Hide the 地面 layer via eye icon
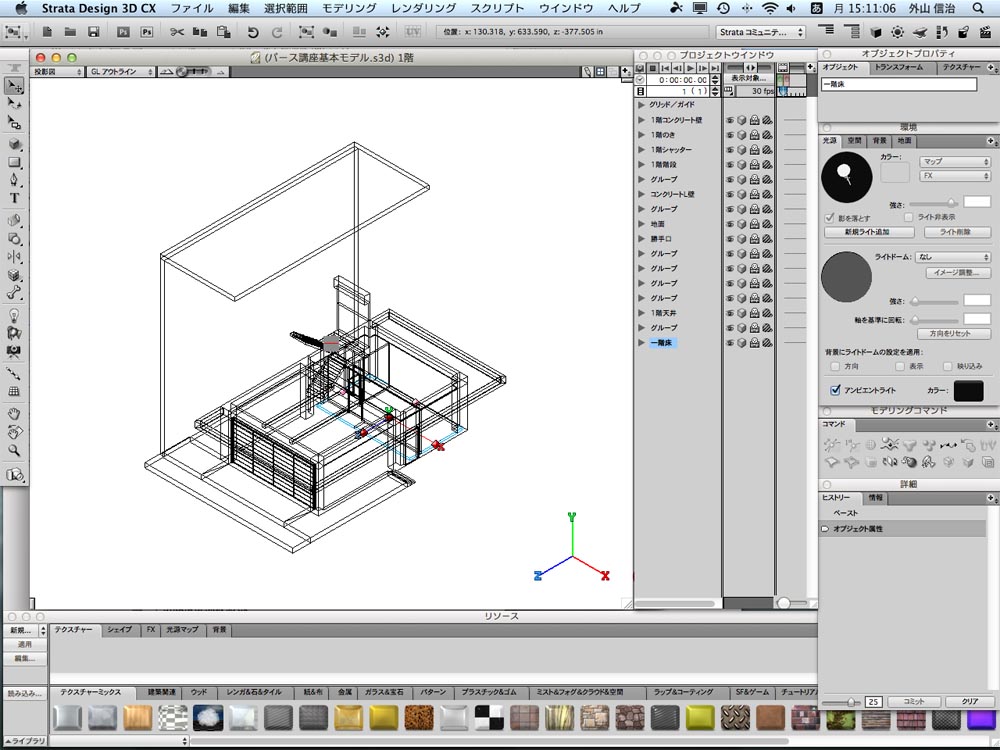This screenshot has height=750, width=1000. click(729, 224)
